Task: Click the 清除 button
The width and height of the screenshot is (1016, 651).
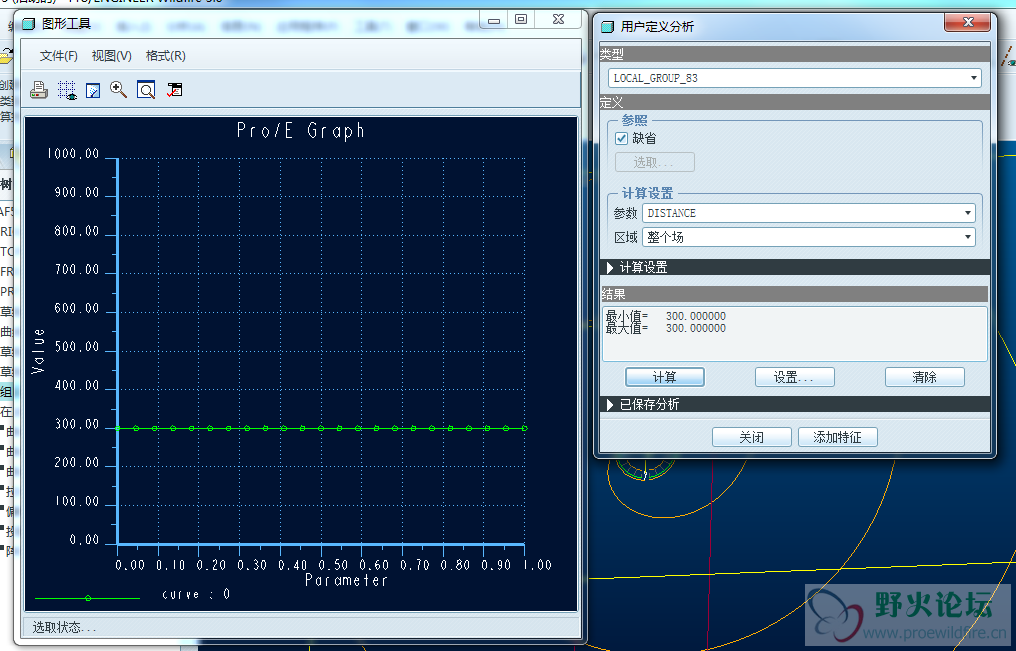Action: (925, 377)
